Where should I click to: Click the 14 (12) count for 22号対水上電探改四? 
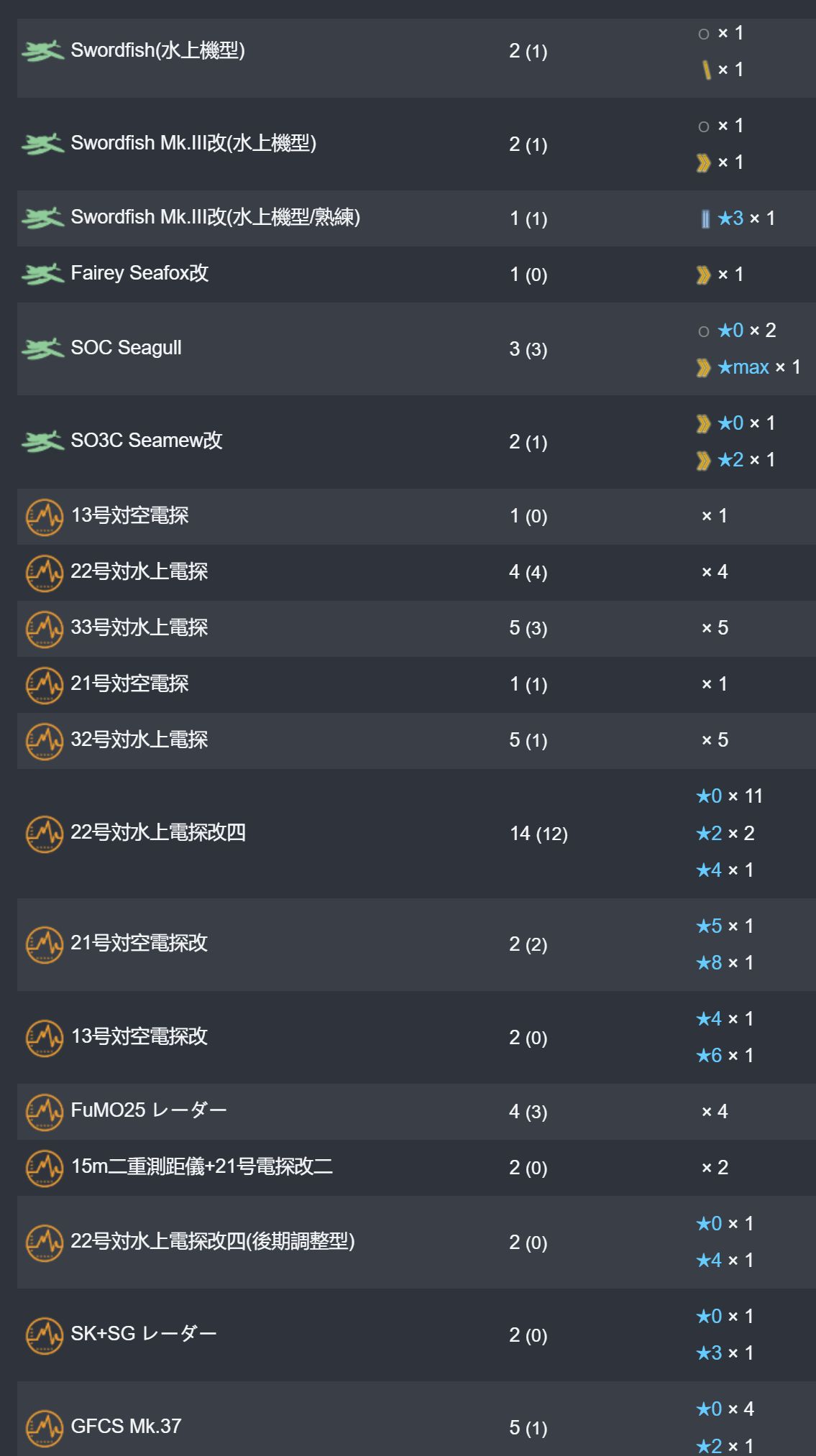(x=538, y=834)
